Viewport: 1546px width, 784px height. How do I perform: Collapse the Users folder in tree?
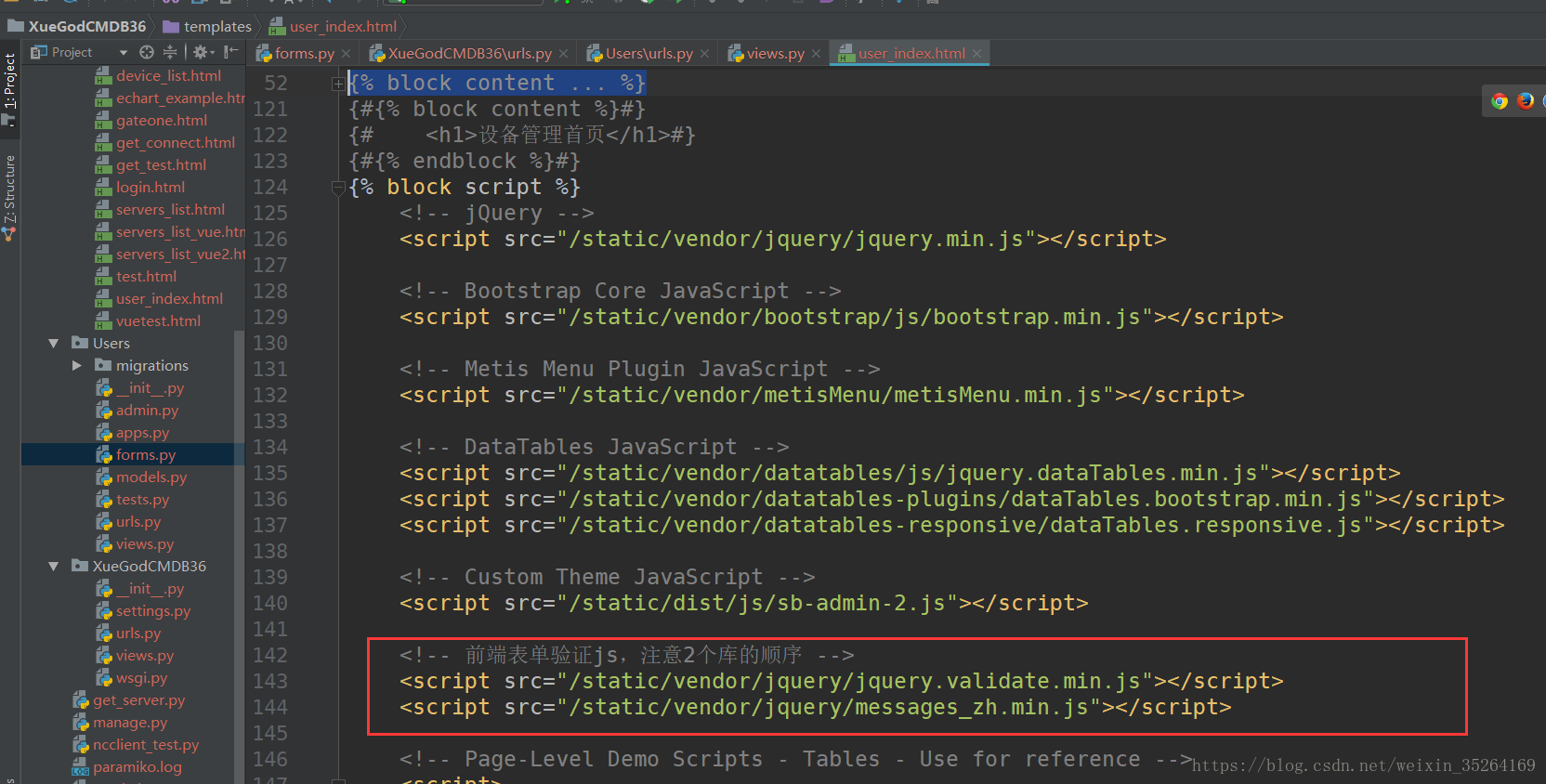(54, 344)
